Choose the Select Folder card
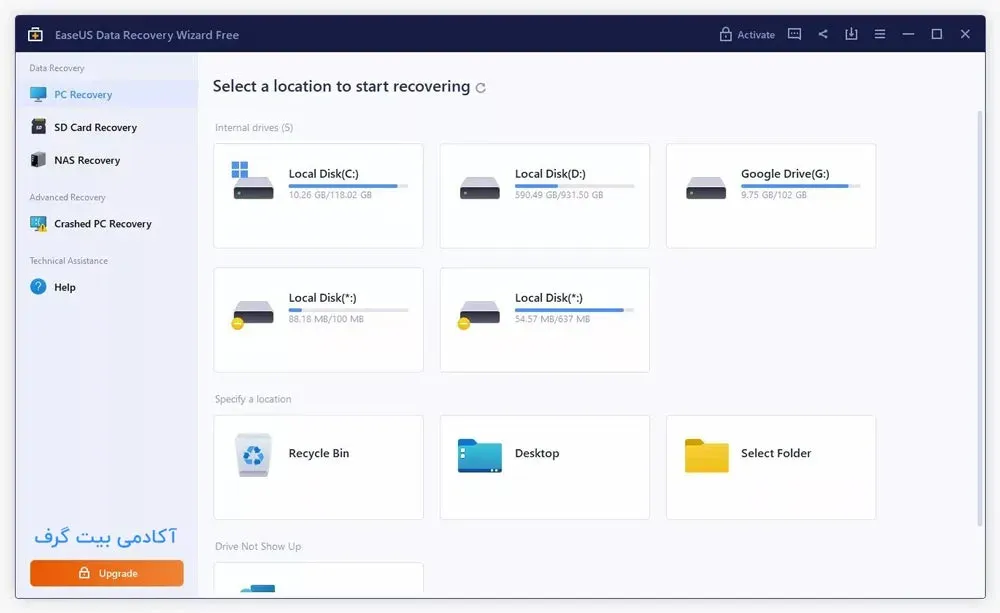This screenshot has width=1000, height=613. (771, 467)
